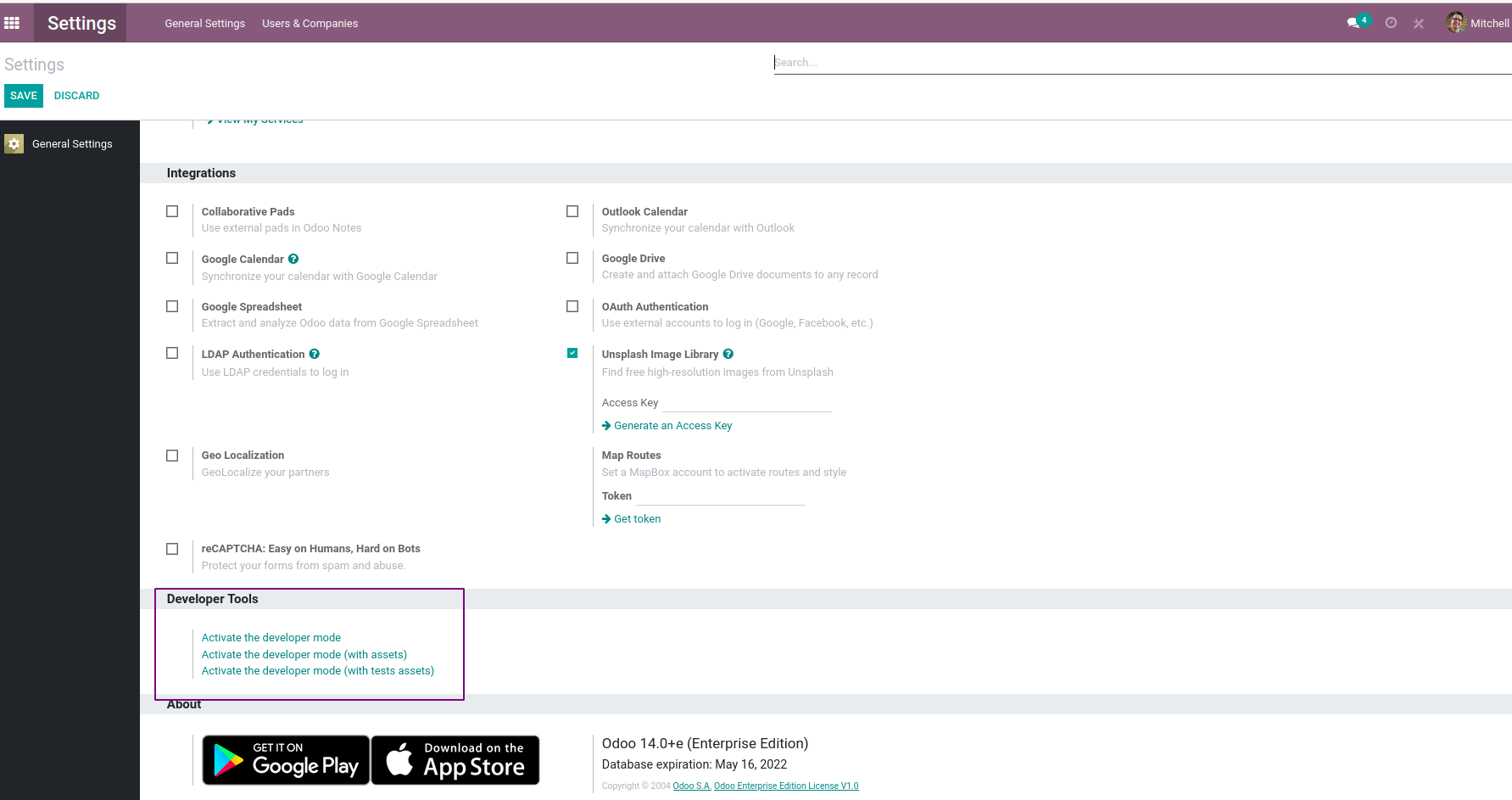Open the apps grid menu icon

12,23
